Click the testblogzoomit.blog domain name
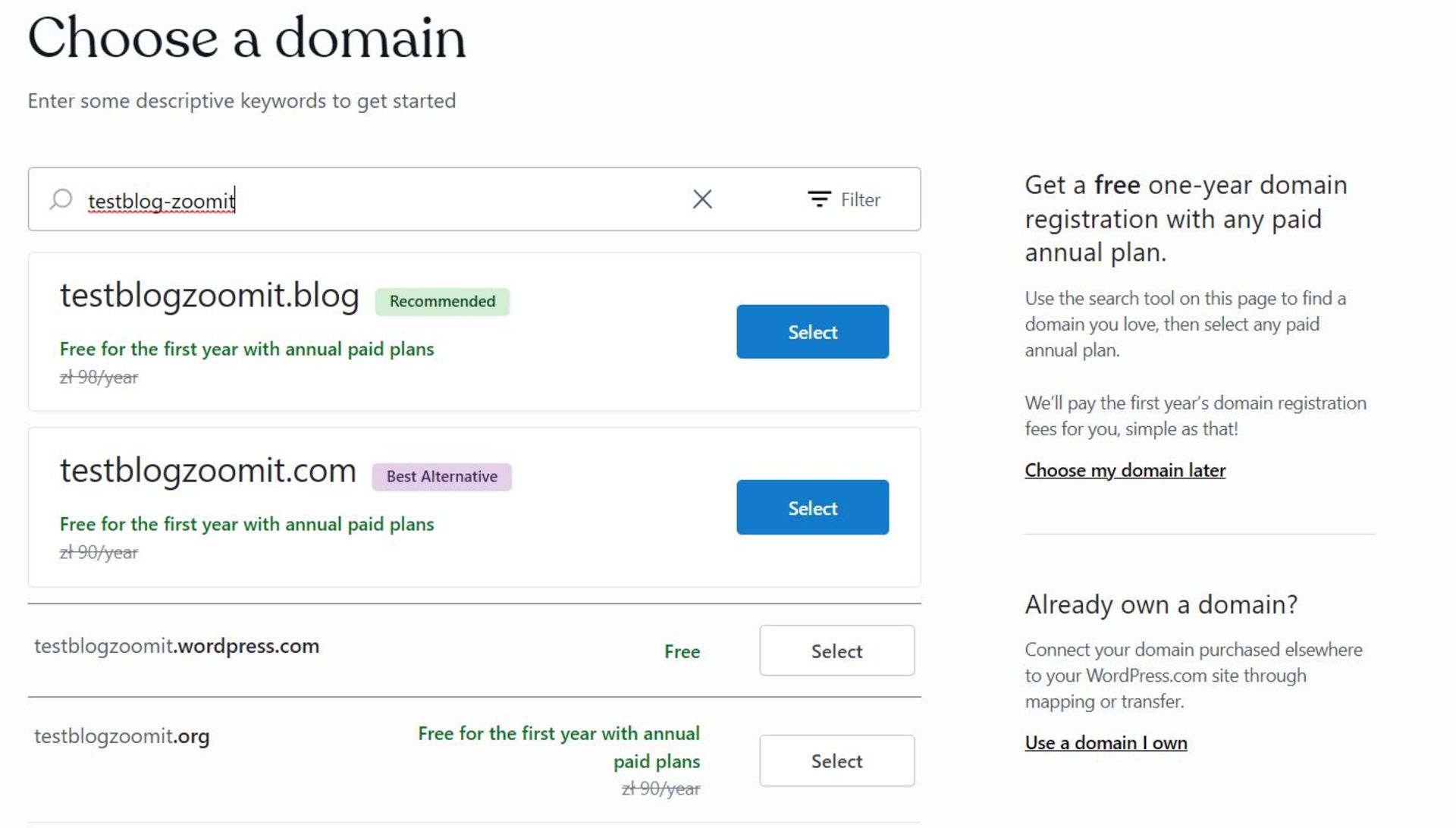The width and height of the screenshot is (1456, 828). pyautogui.click(x=209, y=296)
